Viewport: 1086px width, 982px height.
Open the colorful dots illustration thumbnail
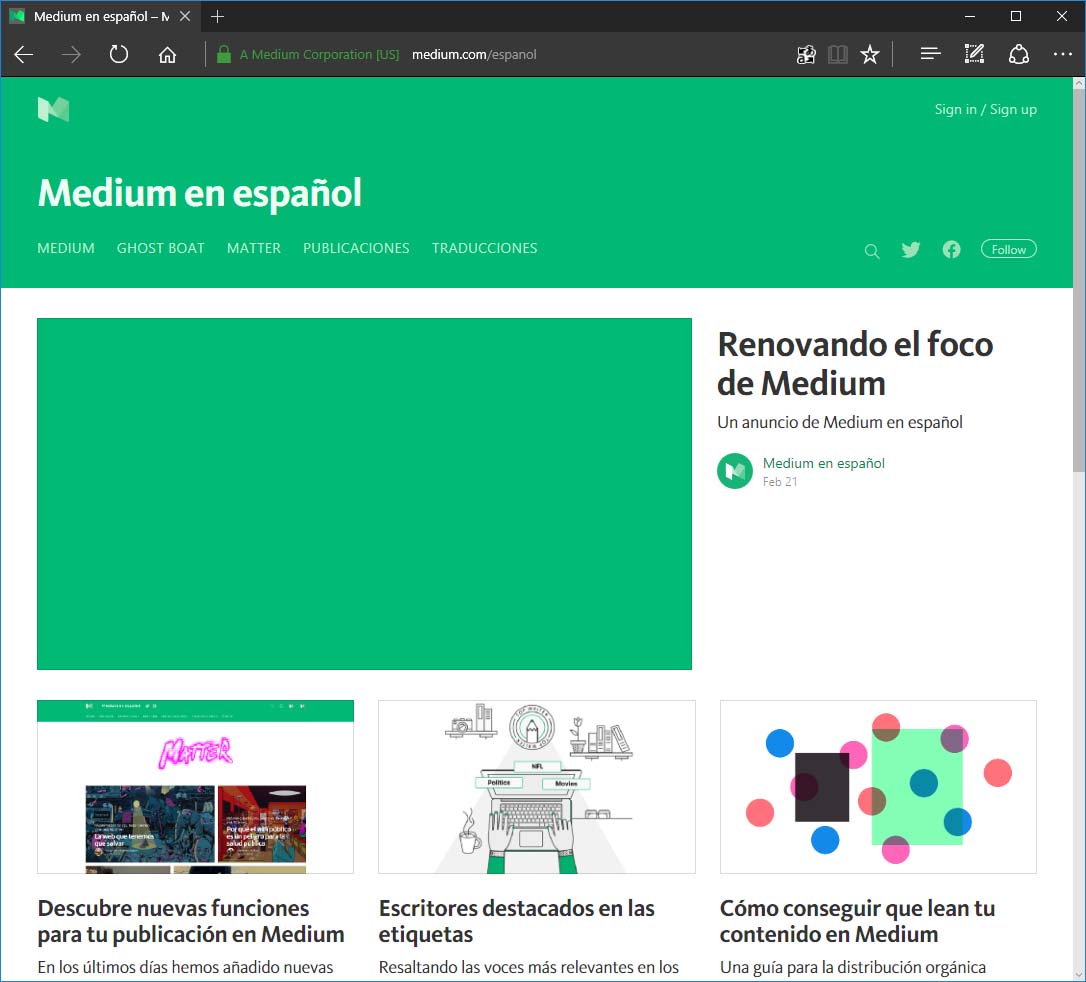[878, 787]
